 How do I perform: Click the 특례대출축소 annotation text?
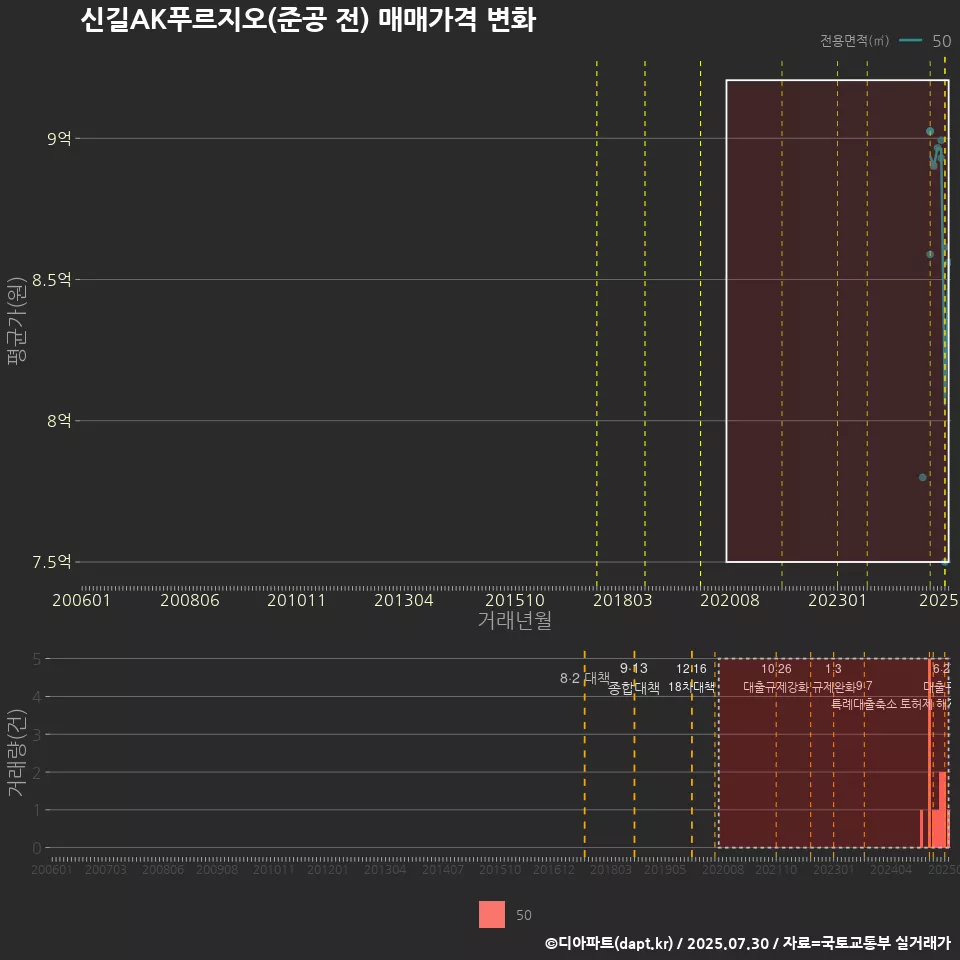click(864, 704)
